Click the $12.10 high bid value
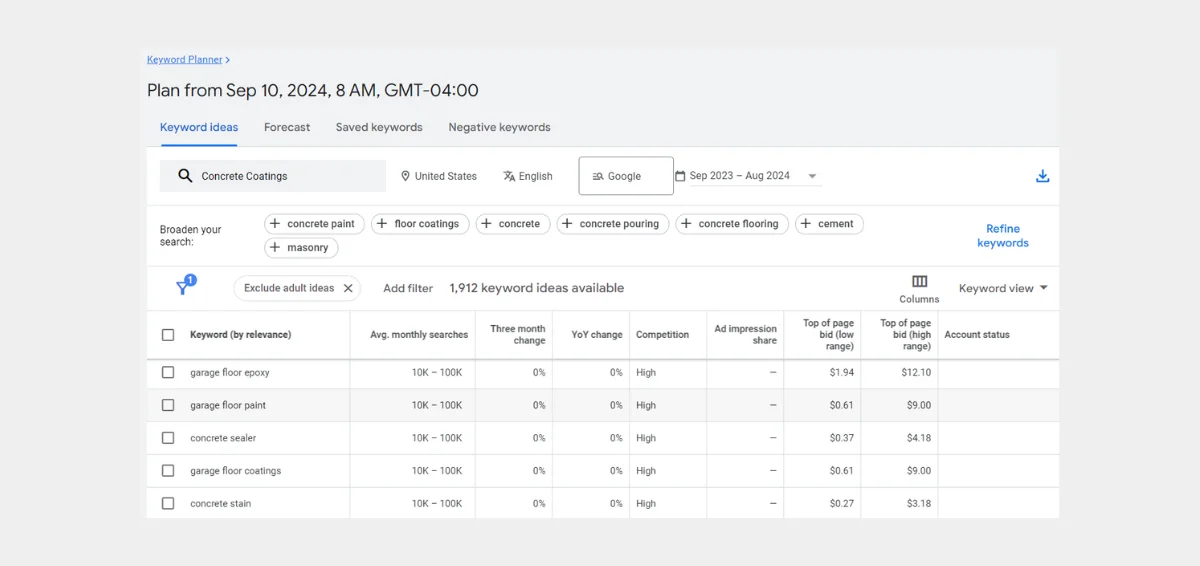 point(916,372)
